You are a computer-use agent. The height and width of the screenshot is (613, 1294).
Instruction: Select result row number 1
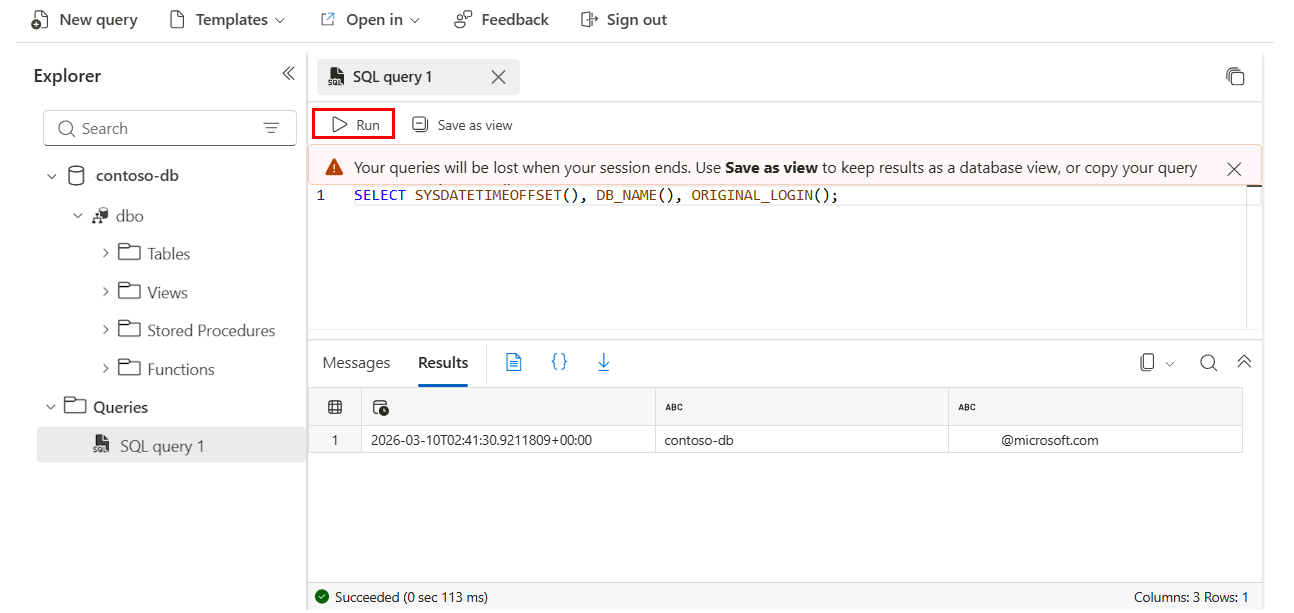pos(335,440)
